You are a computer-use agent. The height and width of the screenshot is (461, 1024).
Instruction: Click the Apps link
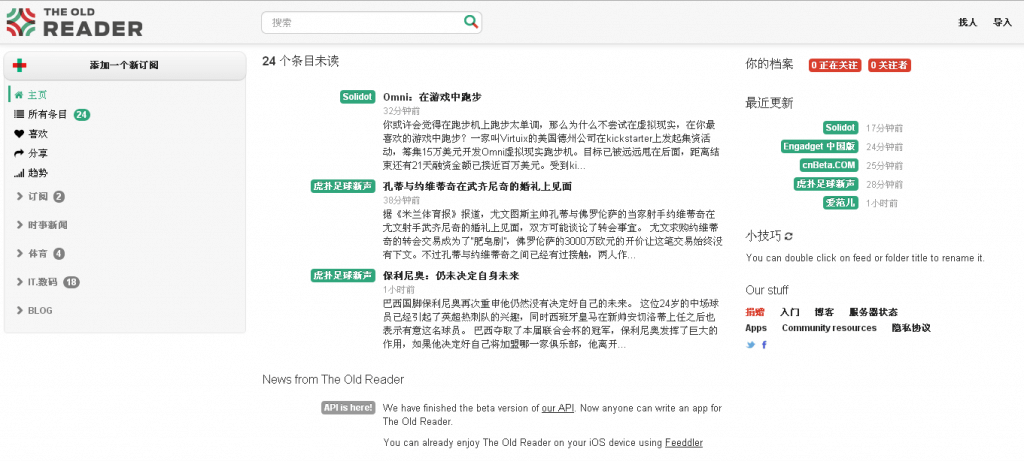click(x=756, y=328)
